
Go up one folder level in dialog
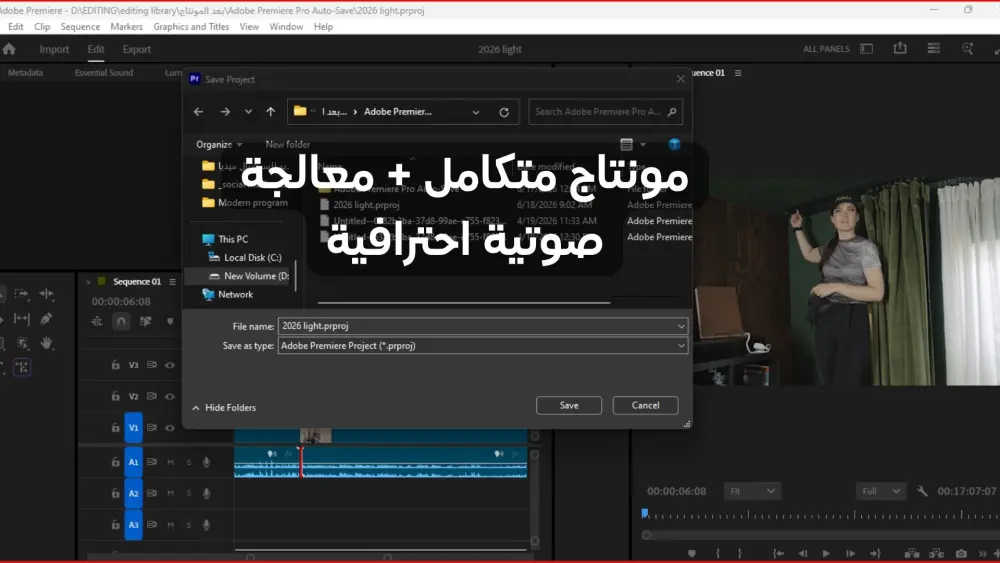(270, 112)
